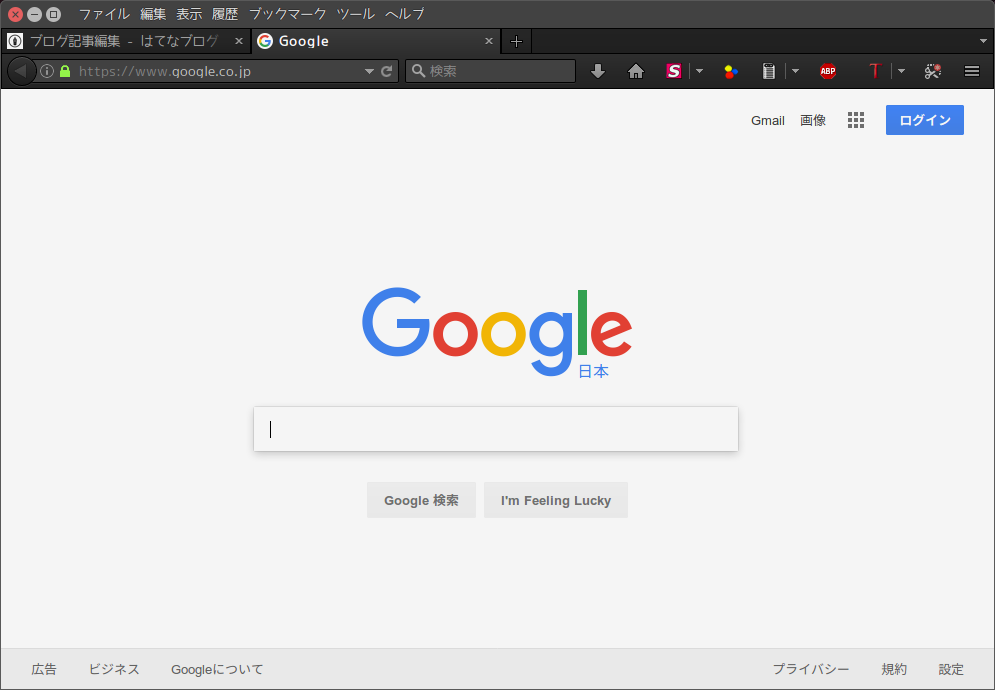Click the search magnifier icon in search bar
995x690 pixels.
[x=418, y=71]
